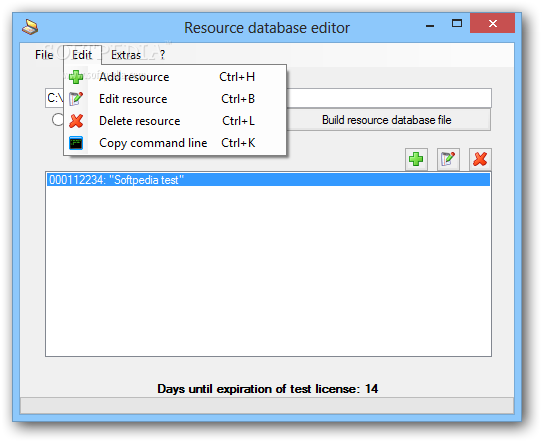Viewport: 542px width, 442px height.
Task: Open the ? help menu
Action: point(162,55)
